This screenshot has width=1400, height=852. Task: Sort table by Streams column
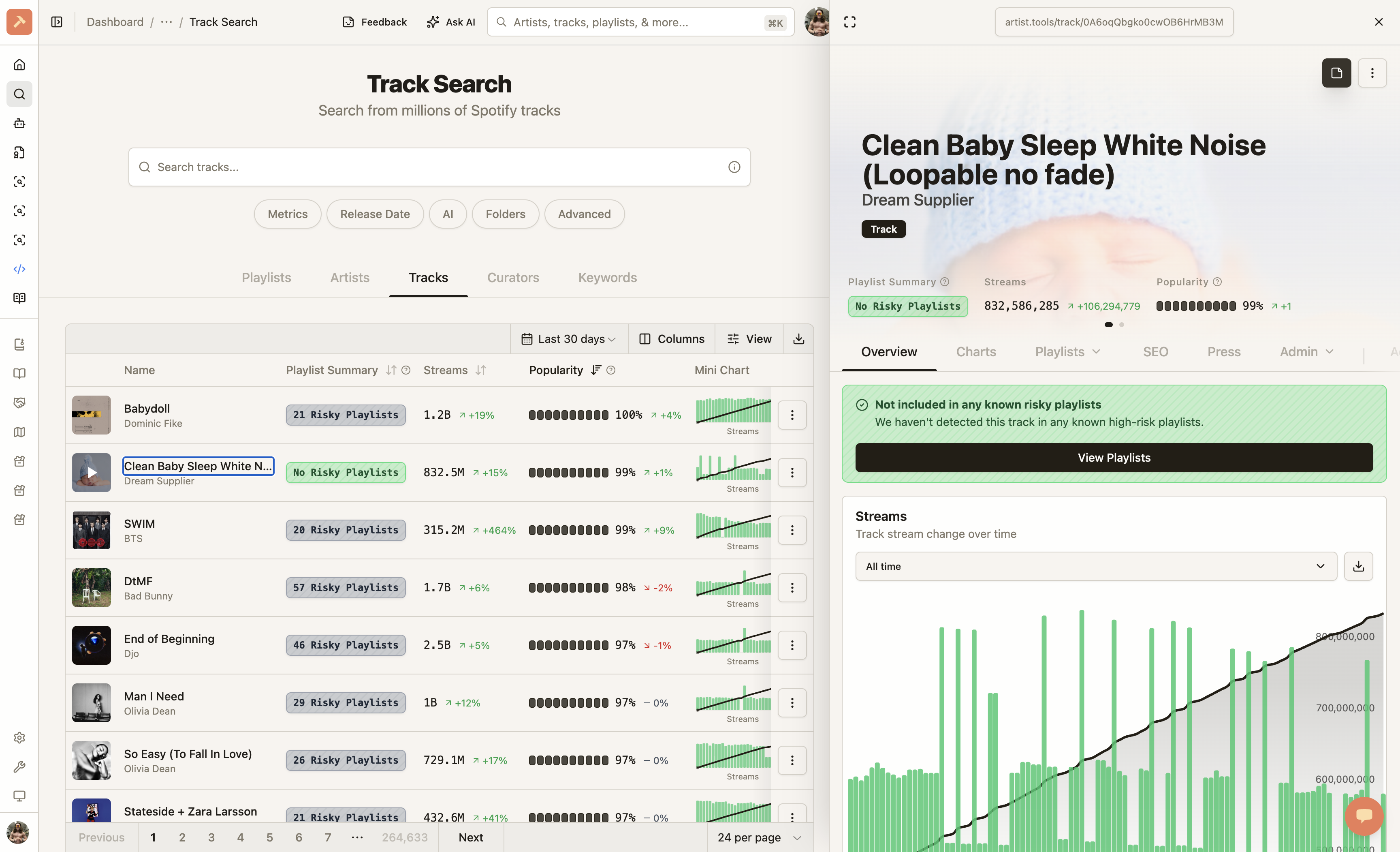click(x=481, y=370)
